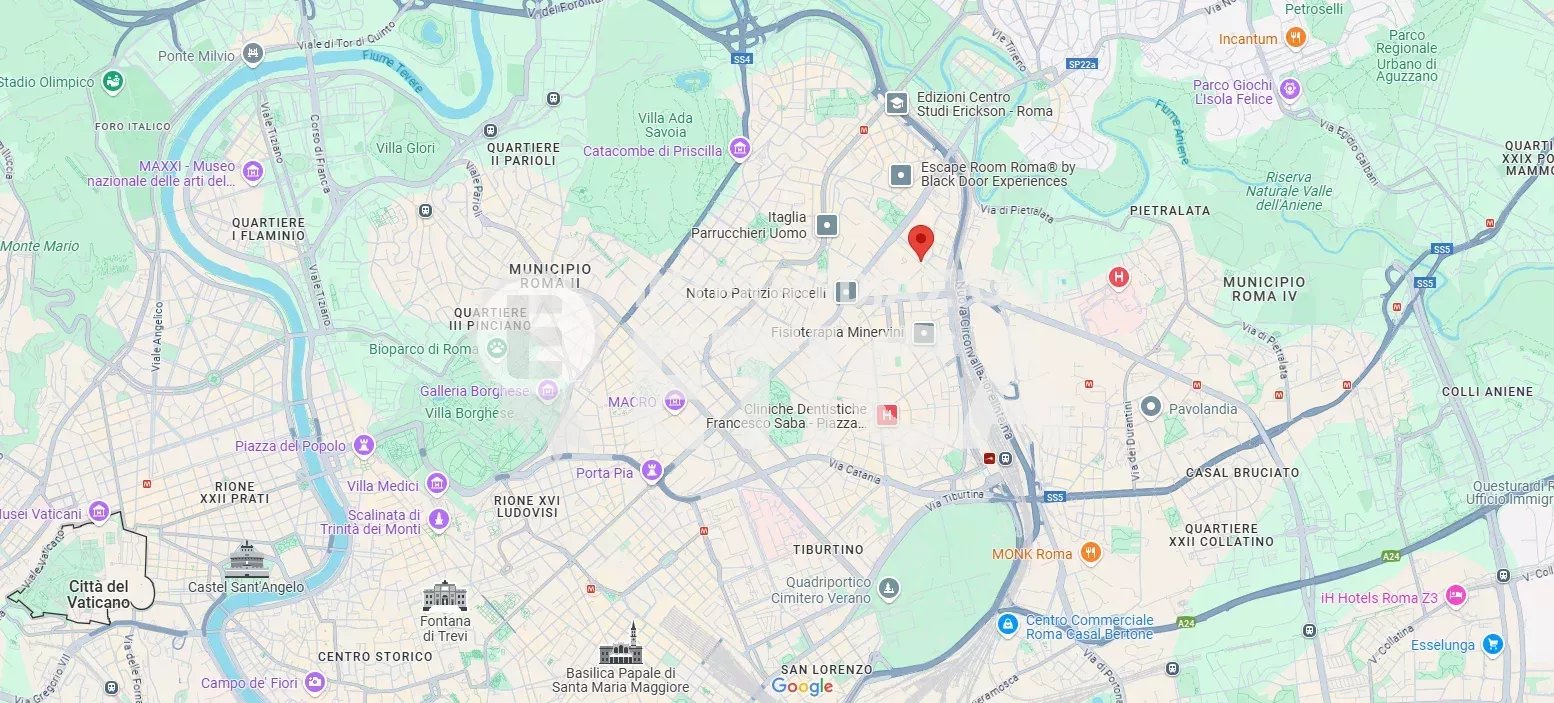This screenshot has height=703, width=1554.
Task: Open the Pavolandia place marker
Action: click(1151, 407)
